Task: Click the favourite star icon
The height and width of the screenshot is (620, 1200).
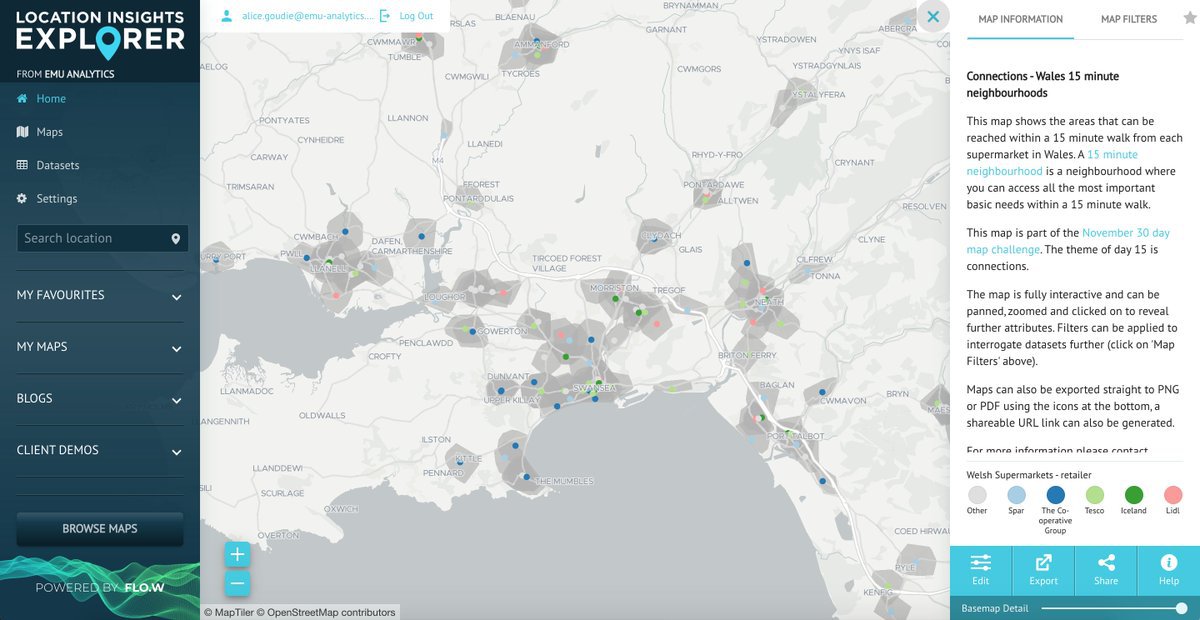Action: [1189, 19]
